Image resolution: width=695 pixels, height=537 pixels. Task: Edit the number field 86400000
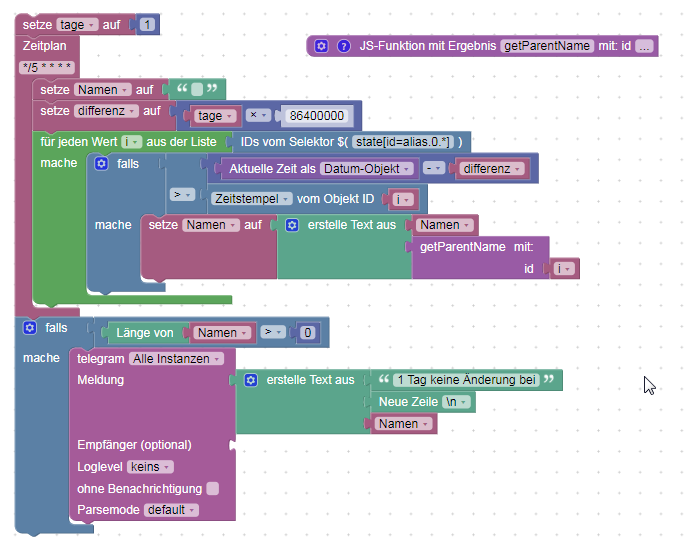[316, 116]
